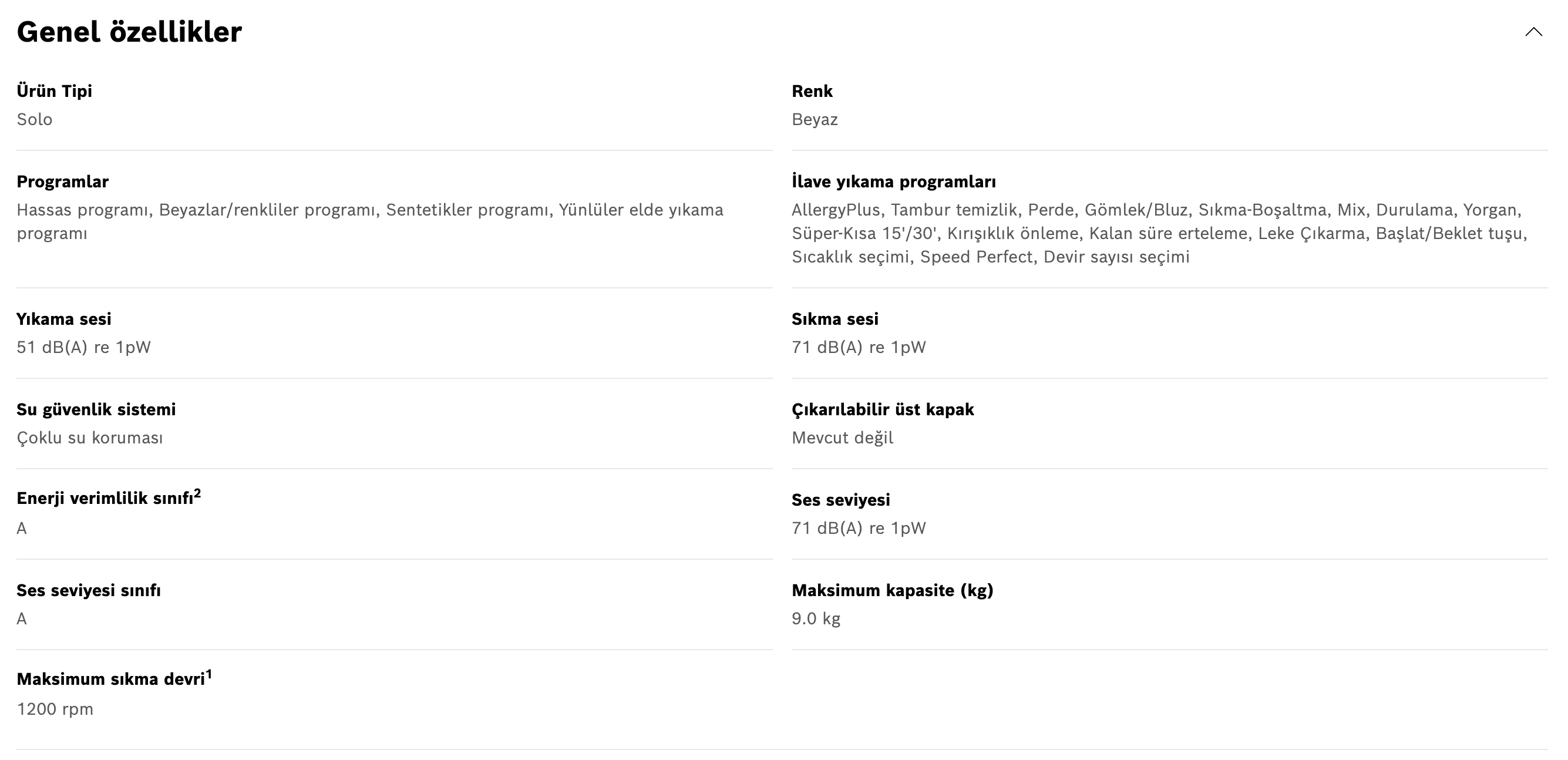Click the Mevcut değil value
Screen dimensions: 1568x760
tap(843, 438)
